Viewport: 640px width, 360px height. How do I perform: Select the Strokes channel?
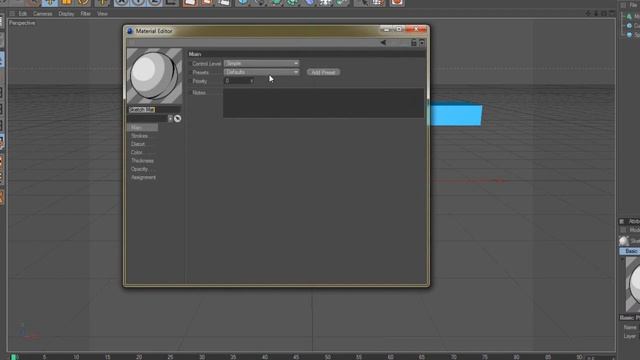[140, 136]
